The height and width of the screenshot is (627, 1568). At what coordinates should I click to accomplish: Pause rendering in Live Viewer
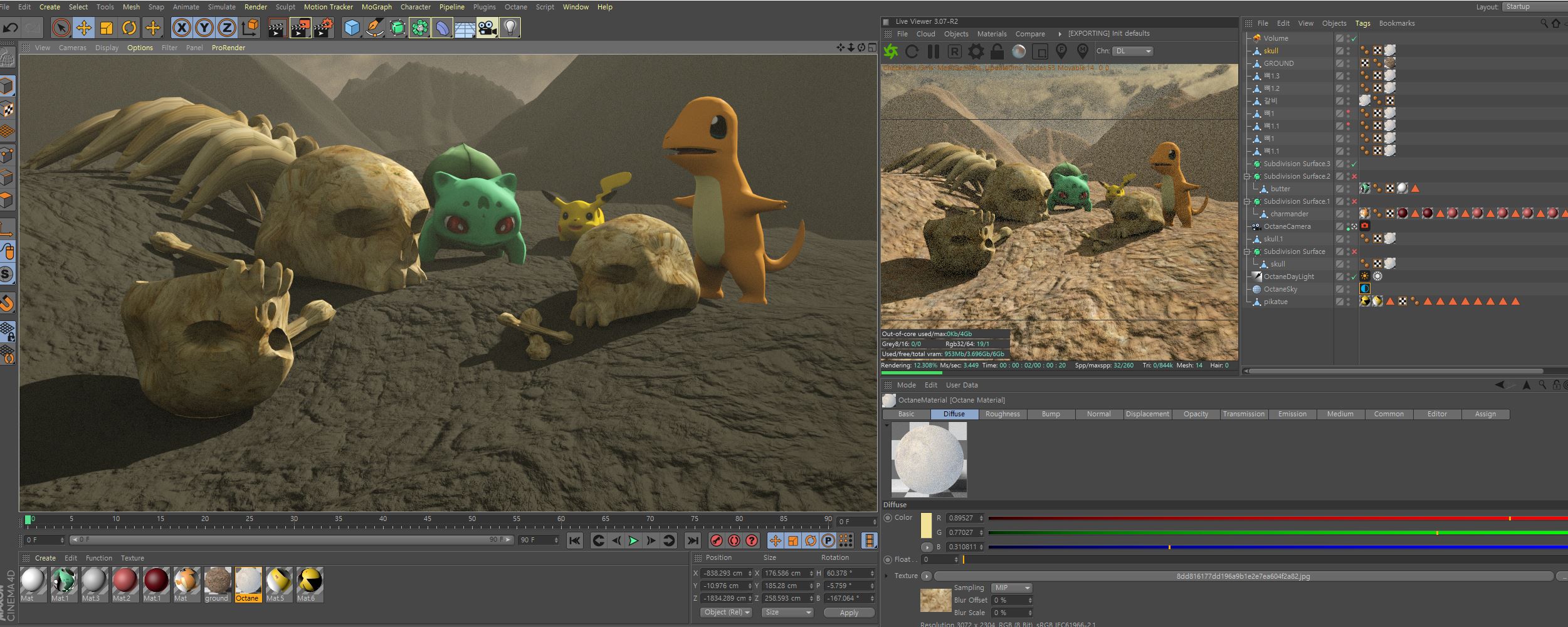(x=934, y=51)
